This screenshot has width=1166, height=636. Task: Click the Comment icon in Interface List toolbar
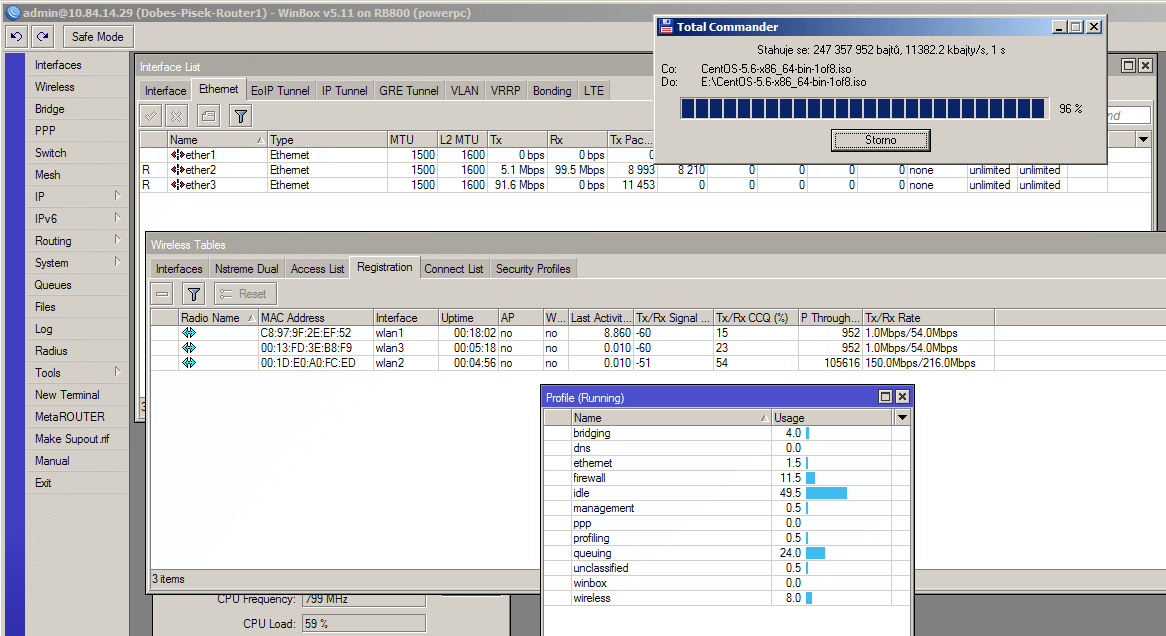click(208, 116)
